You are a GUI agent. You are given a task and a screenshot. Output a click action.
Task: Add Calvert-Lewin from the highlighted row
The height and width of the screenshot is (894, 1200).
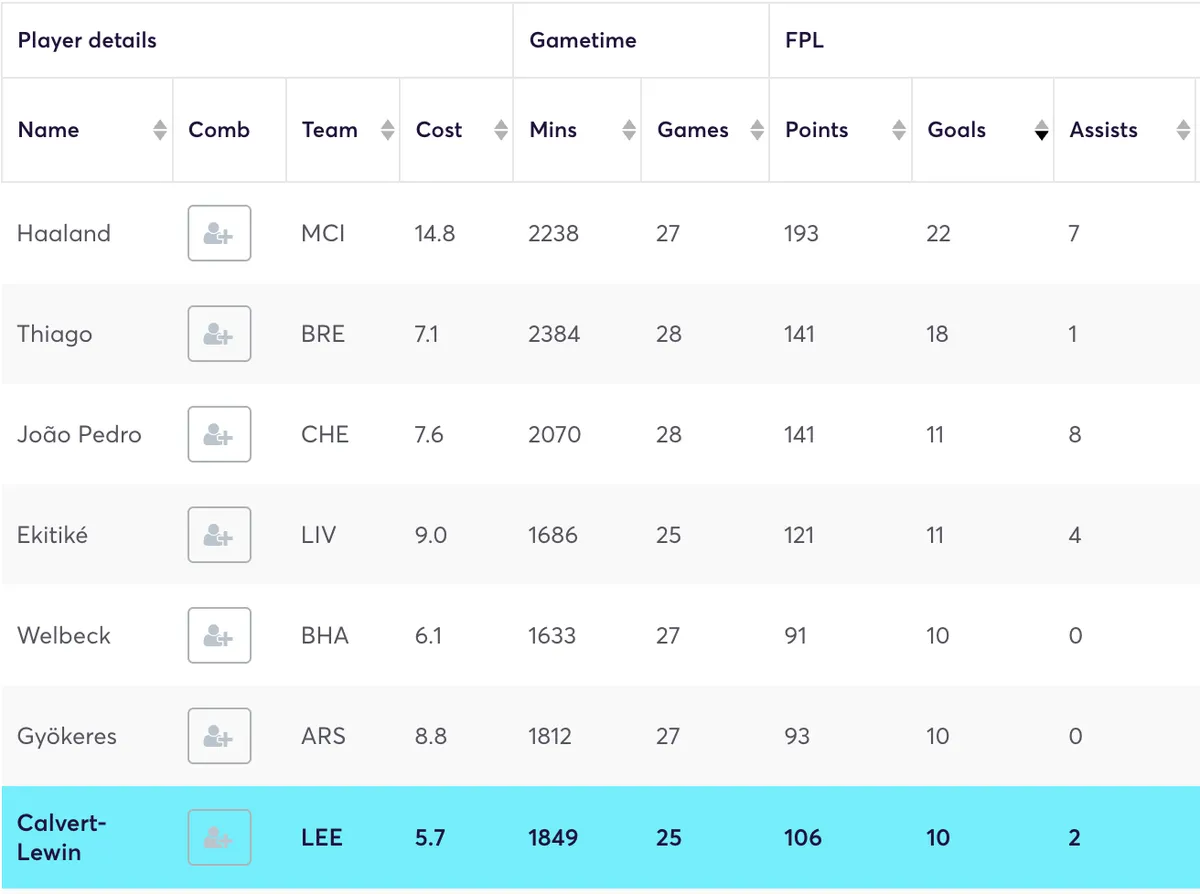(x=219, y=837)
